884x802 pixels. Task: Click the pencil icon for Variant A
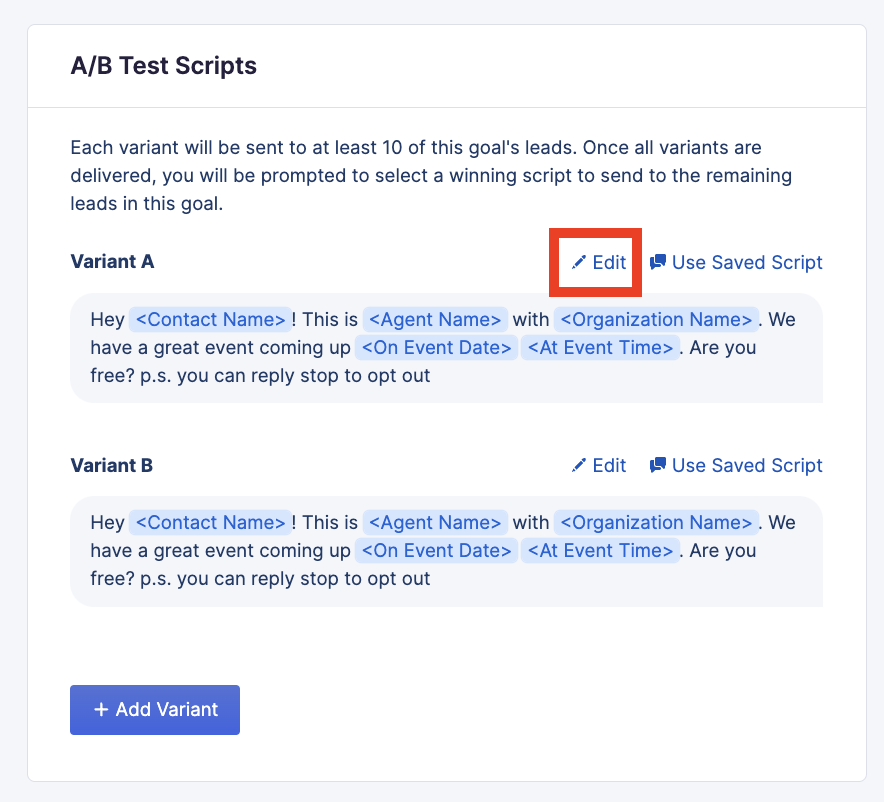click(x=579, y=263)
